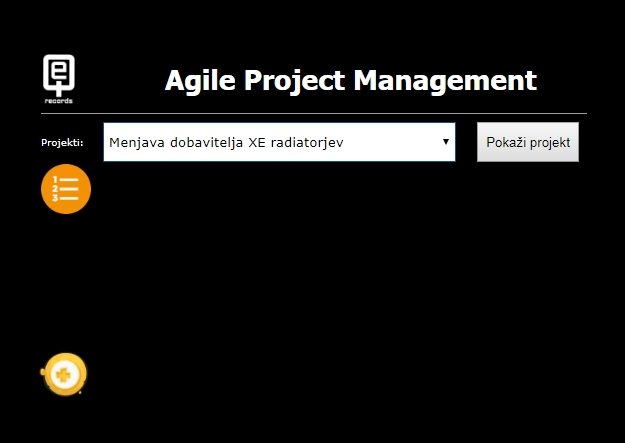The image size is (625, 443).
Task: Click the e-records logo
Action: pyautogui.click(x=59, y=78)
